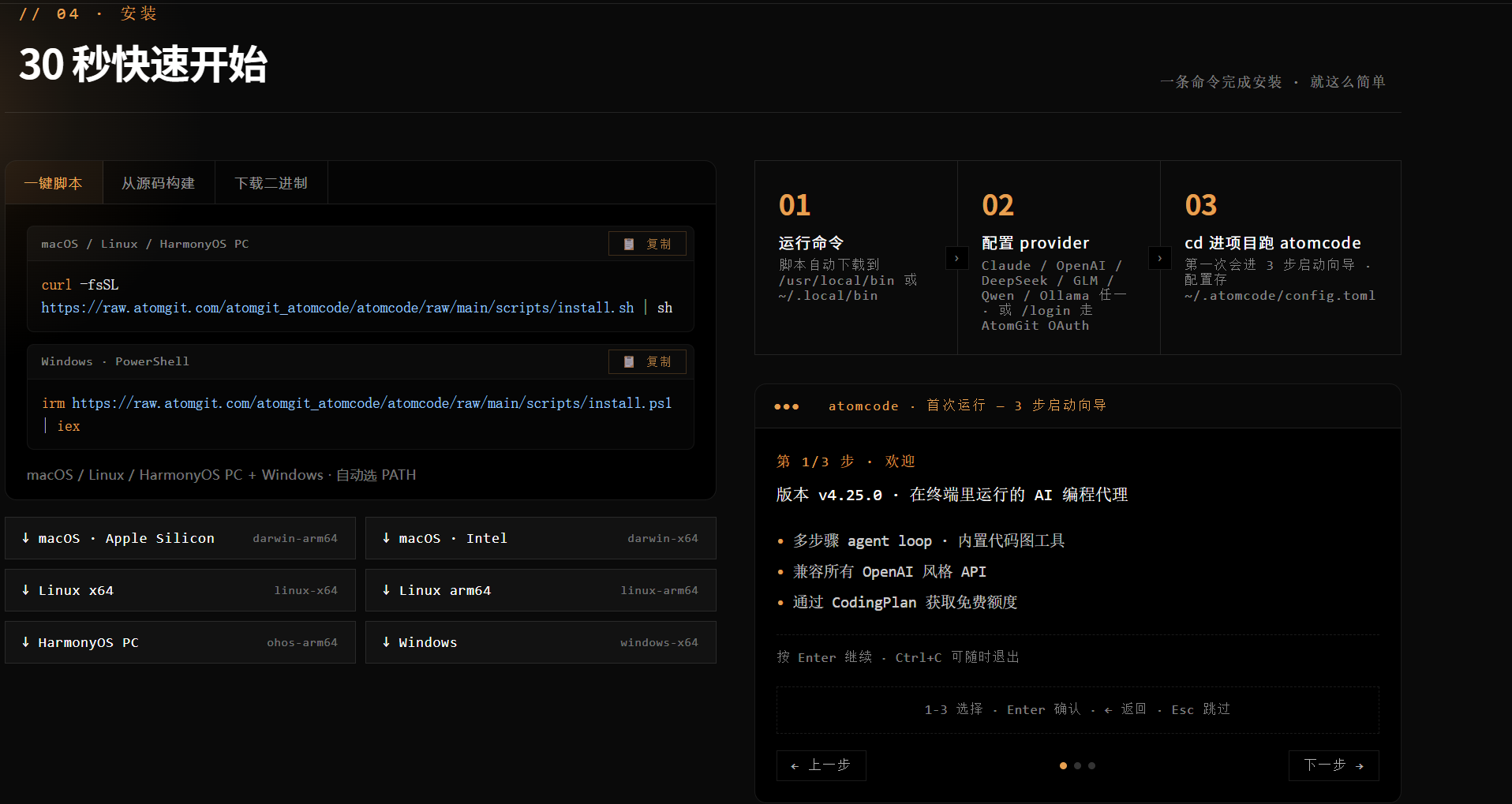The image size is (1512, 804).
Task: Switch to 从源码构建 tab
Action: [x=159, y=183]
